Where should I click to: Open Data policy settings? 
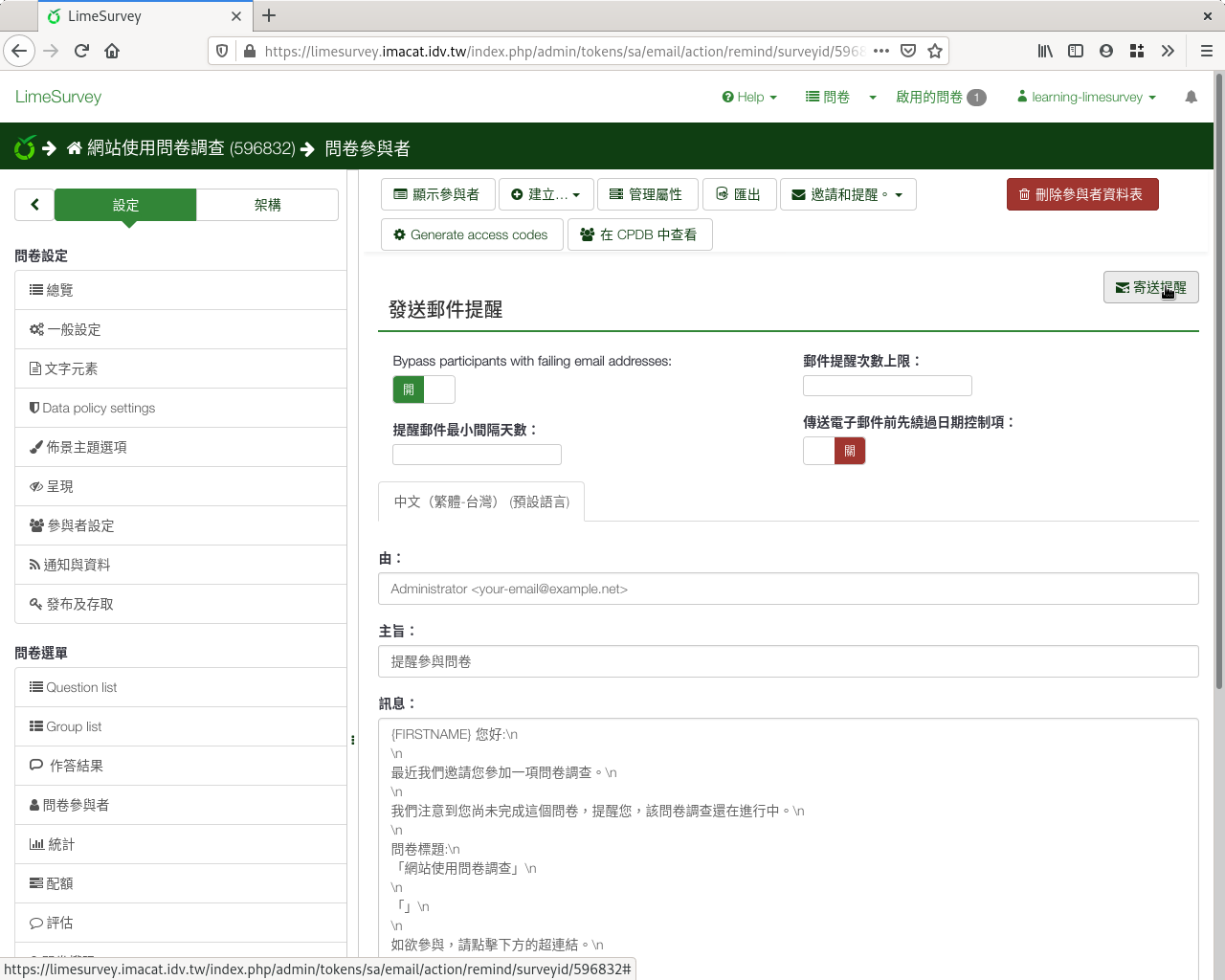pos(181,408)
